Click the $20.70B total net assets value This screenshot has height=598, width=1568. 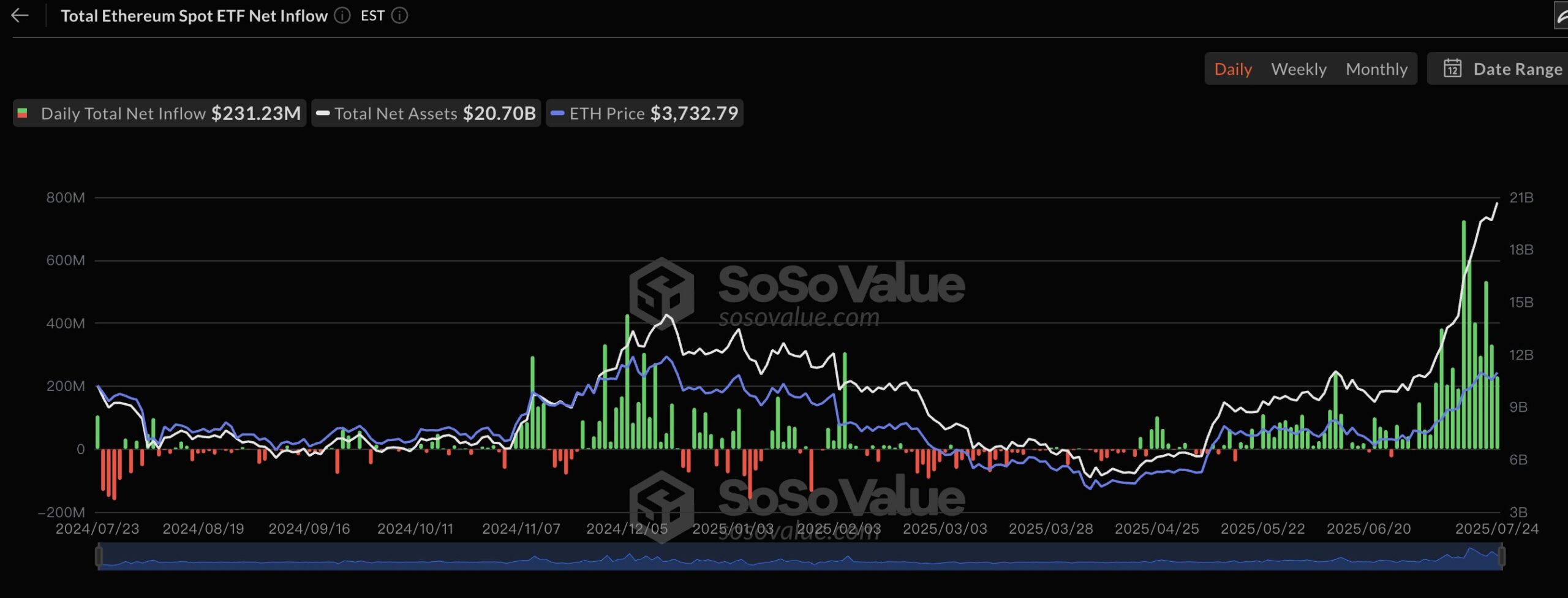click(x=499, y=113)
